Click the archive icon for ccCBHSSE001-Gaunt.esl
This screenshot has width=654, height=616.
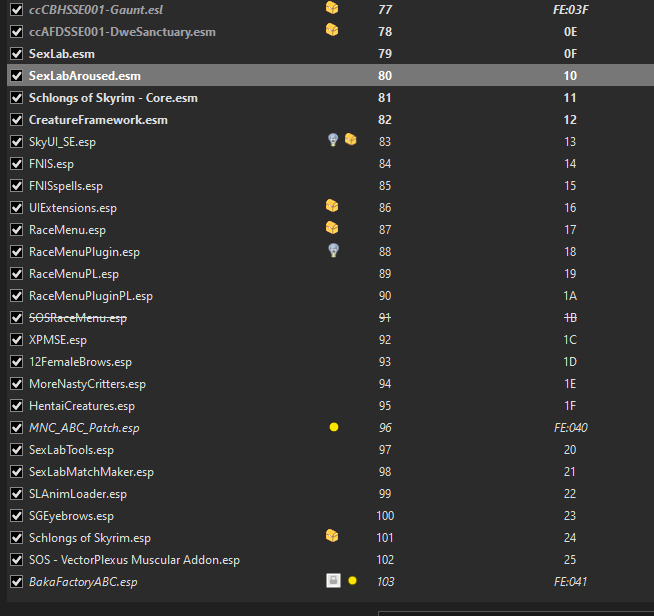[x=332, y=8]
